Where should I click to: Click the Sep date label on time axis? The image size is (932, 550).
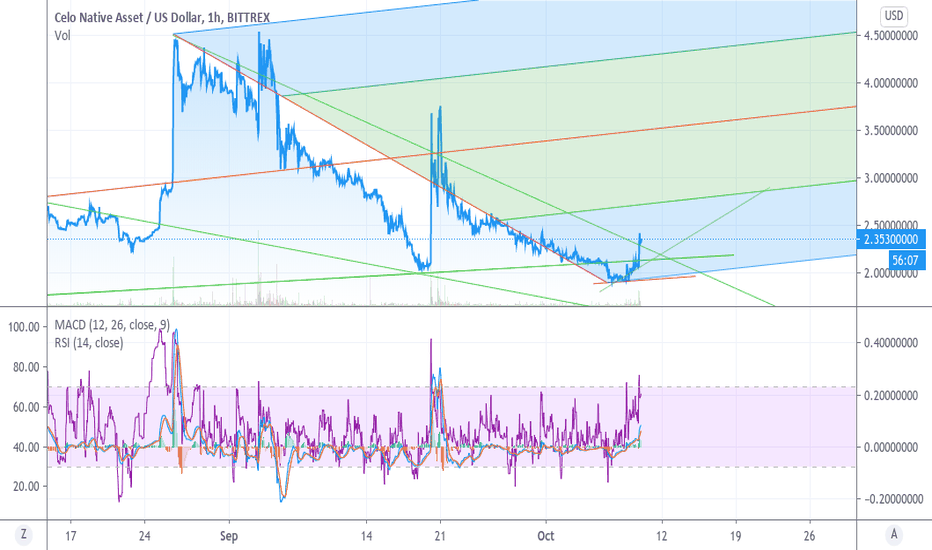pos(229,536)
